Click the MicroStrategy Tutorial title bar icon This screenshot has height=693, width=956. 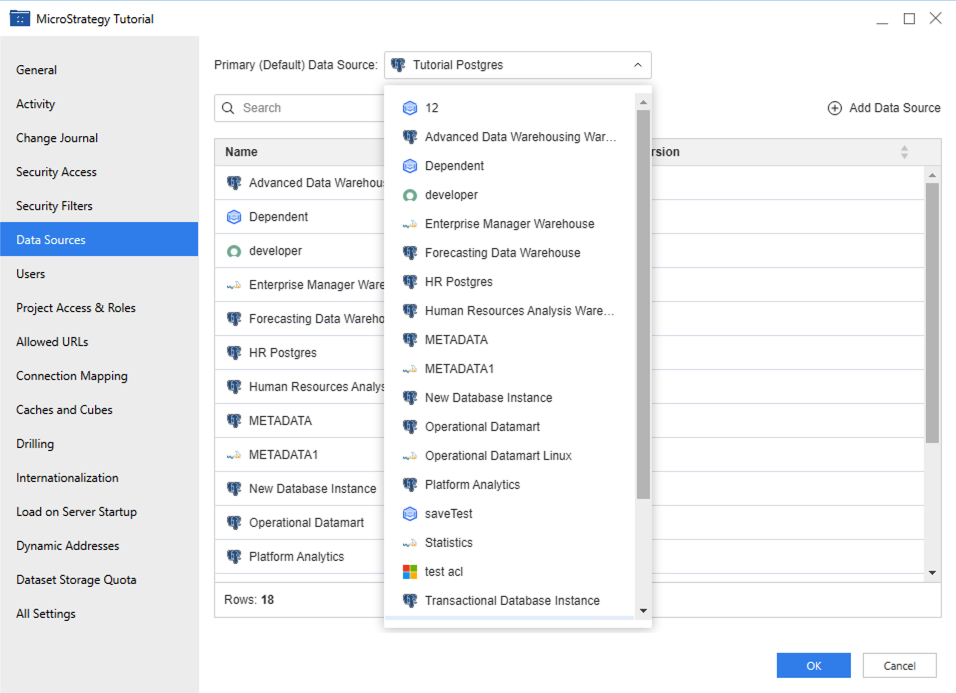click(20, 19)
